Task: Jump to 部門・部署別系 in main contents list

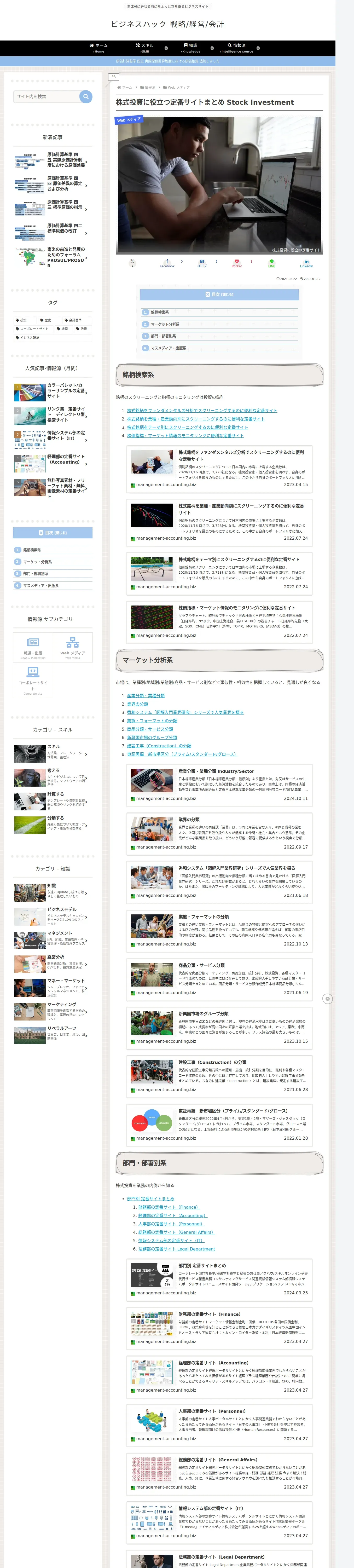Action: 163,336
